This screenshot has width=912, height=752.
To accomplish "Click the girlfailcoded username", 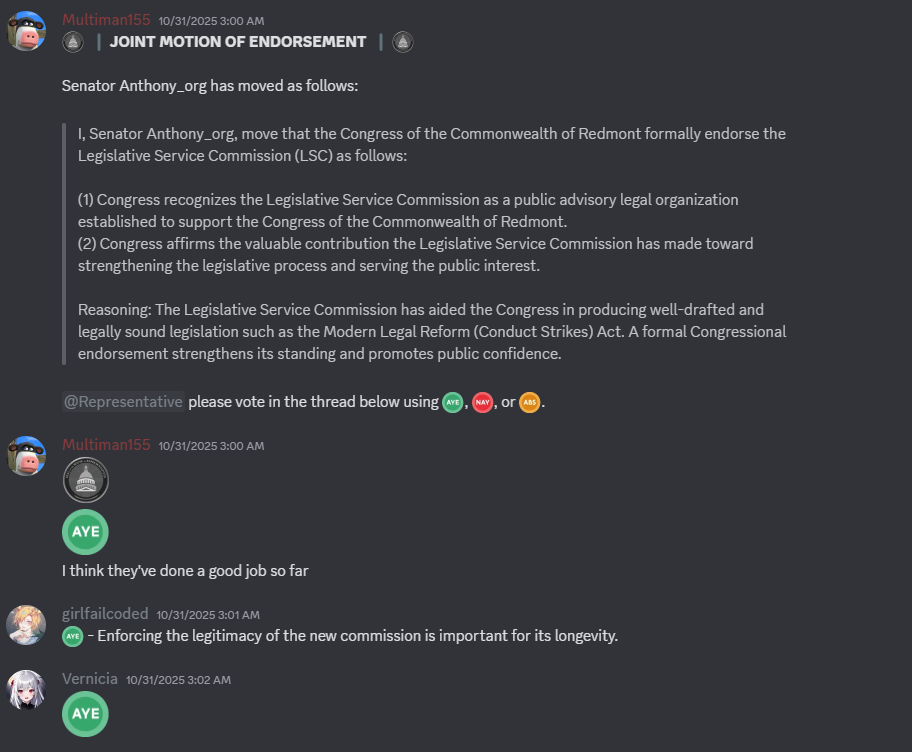I will point(105,613).
